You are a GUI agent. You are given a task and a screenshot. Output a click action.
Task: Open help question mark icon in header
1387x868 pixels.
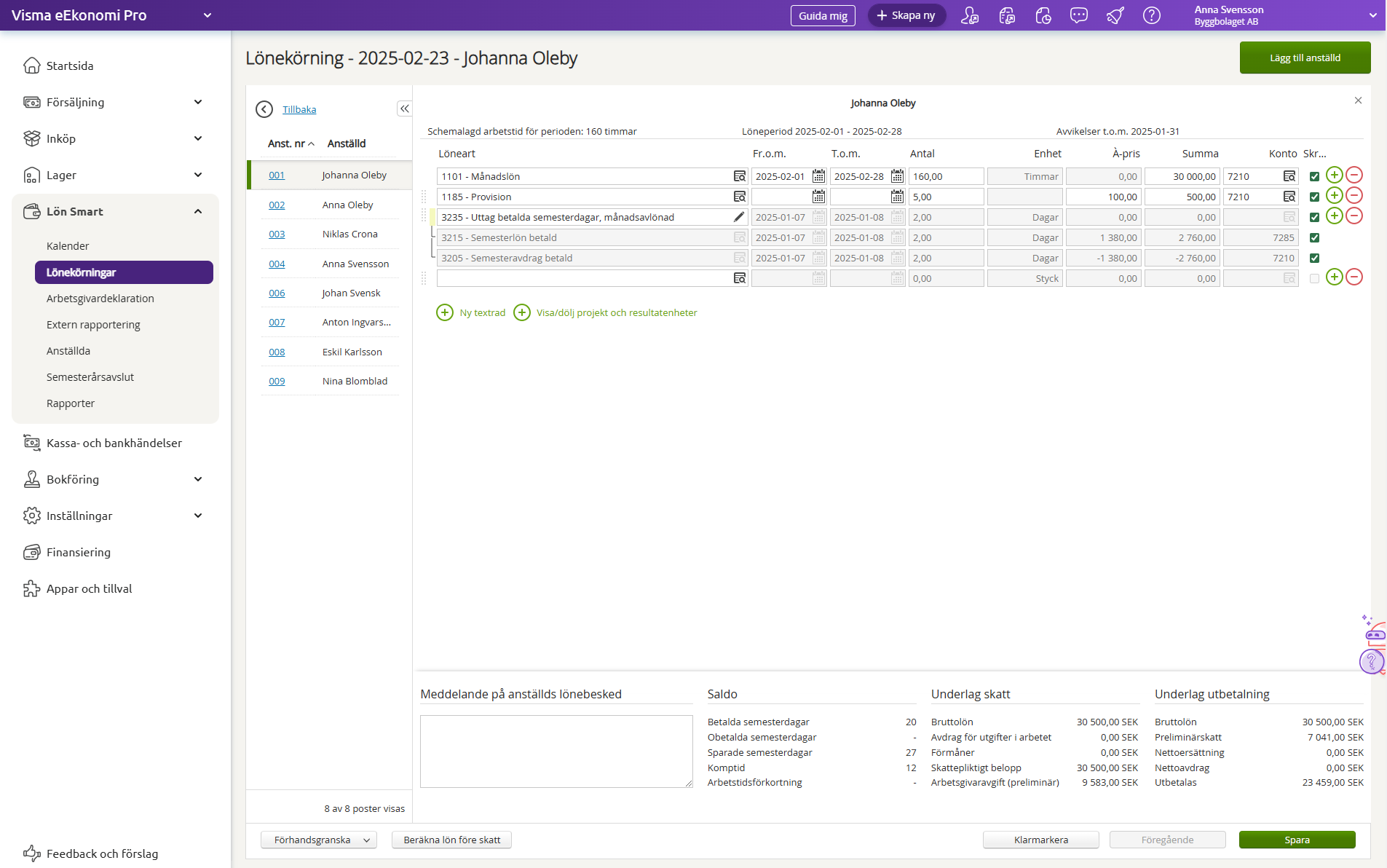tap(1151, 15)
